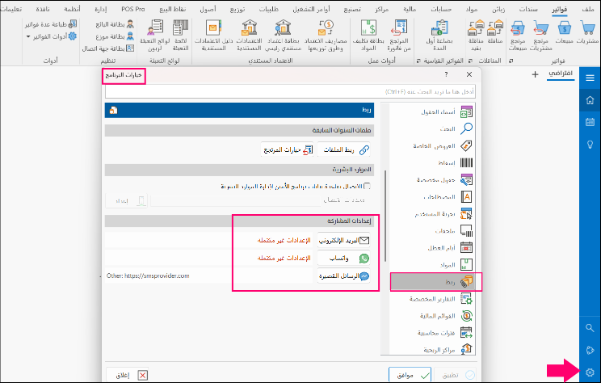The height and width of the screenshot is (383, 601).
Task: Click خيارات الترفيع button
Action: [x=287, y=150]
